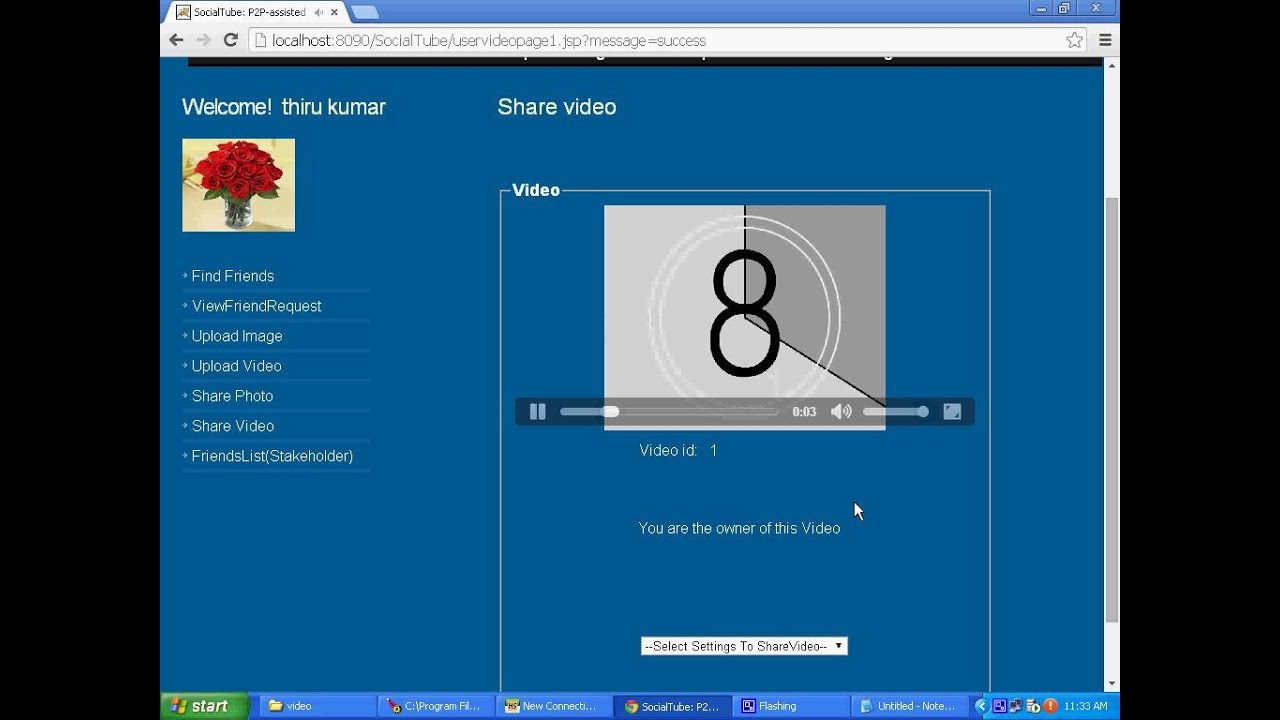The height and width of the screenshot is (720, 1280).
Task: Open the Select Settings To ShareVideo dropdown
Action: (744, 646)
